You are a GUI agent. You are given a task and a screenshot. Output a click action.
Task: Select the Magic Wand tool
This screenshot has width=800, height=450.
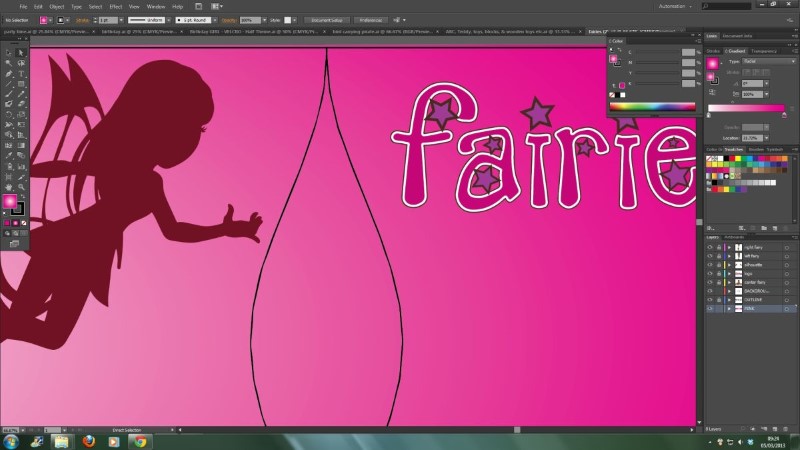pos(9,63)
